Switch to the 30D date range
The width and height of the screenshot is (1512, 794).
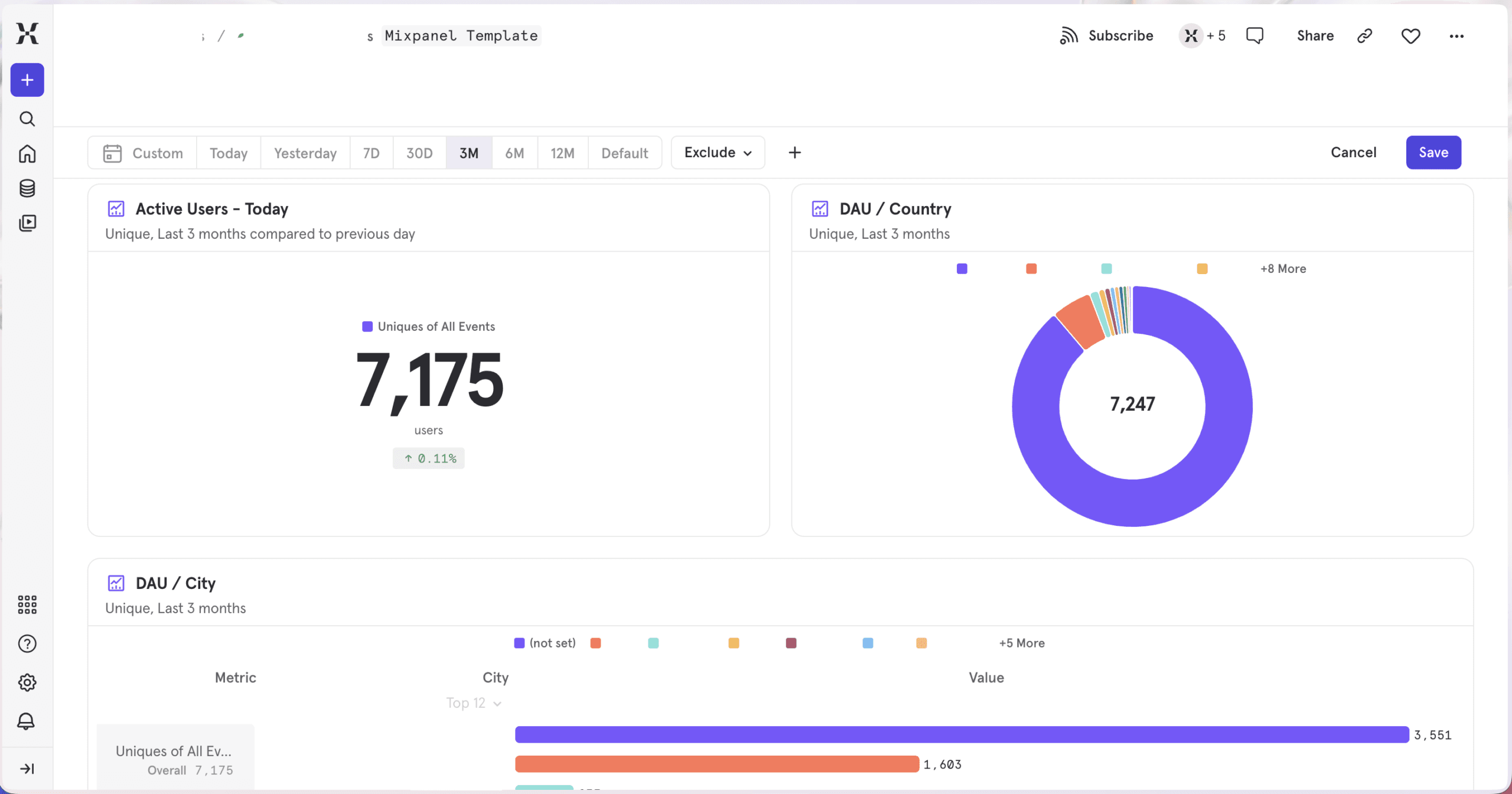[419, 153]
